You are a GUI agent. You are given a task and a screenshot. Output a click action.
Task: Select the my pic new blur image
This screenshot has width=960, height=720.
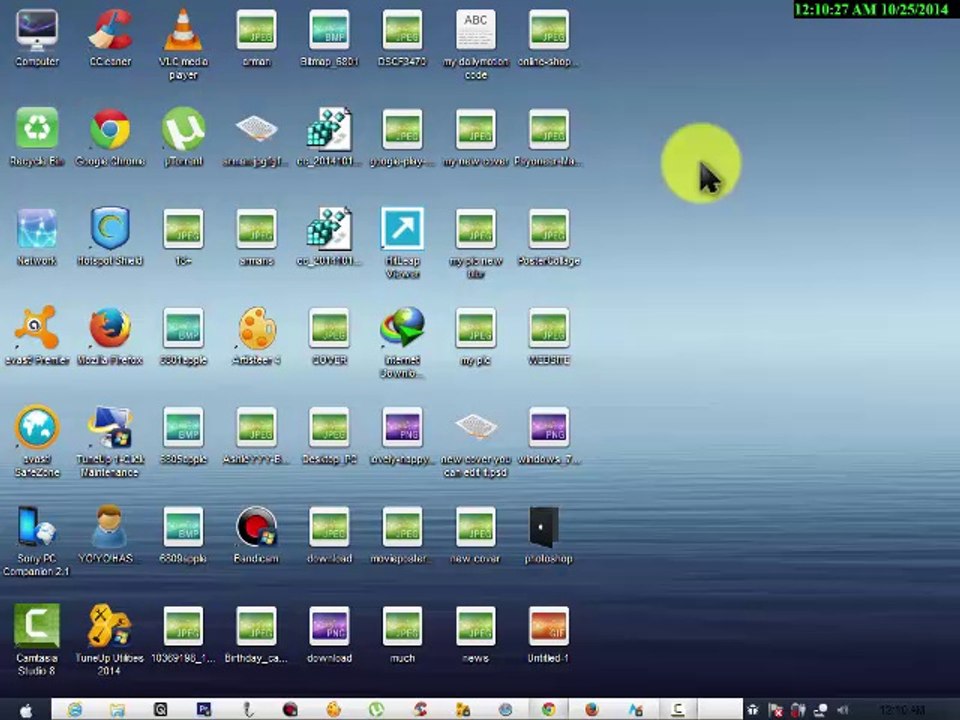pyautogui.click(x=476, y=243)
